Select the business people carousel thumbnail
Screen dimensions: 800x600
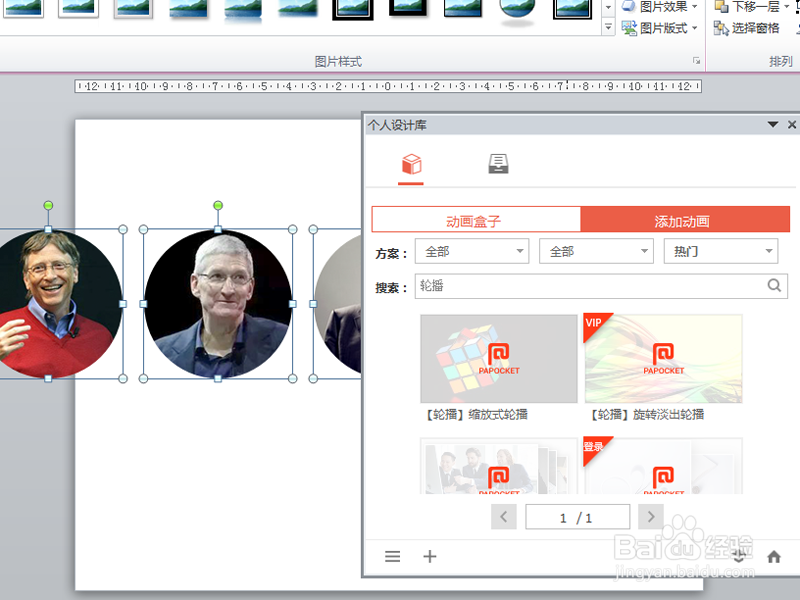tap(498, 465)
